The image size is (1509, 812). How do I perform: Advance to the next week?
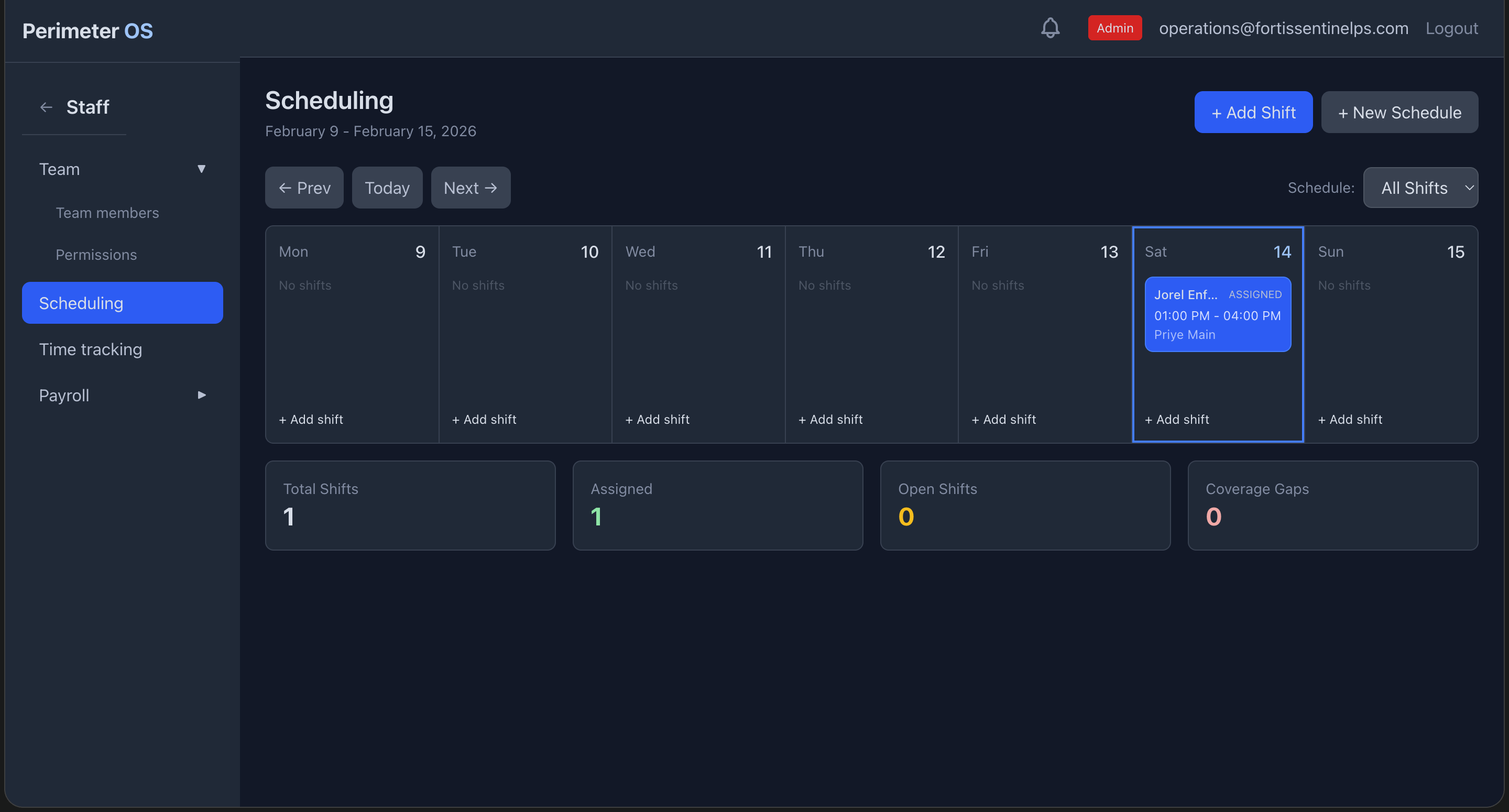click(471, 188)
